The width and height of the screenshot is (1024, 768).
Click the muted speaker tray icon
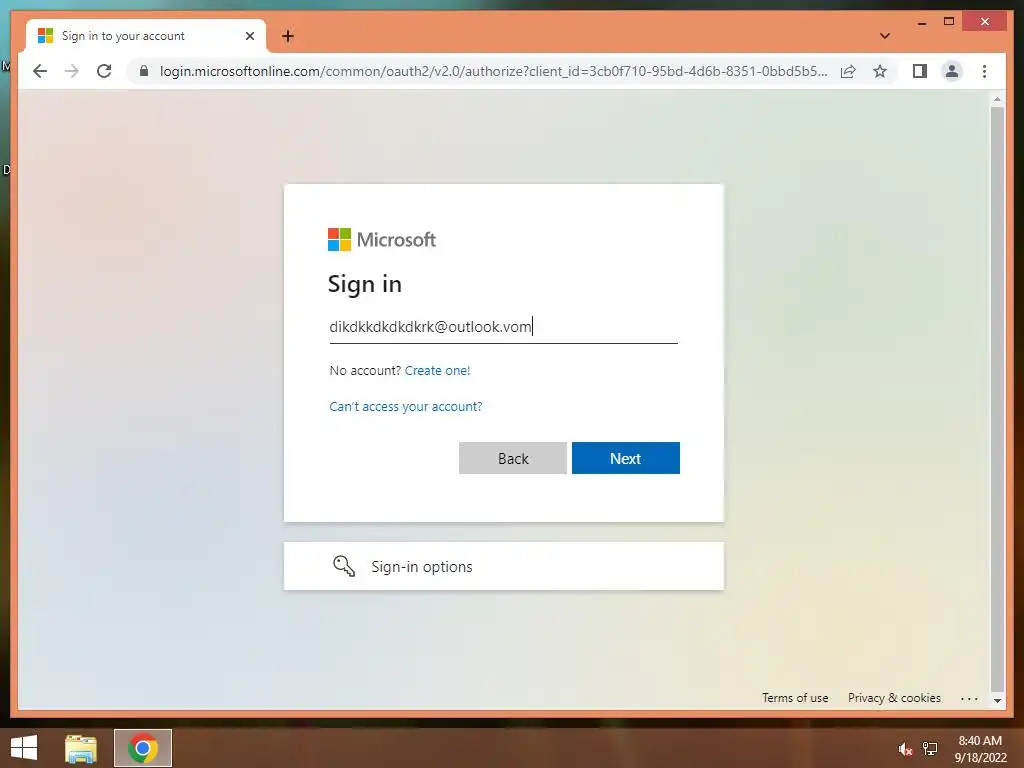[x=905, y=749]
